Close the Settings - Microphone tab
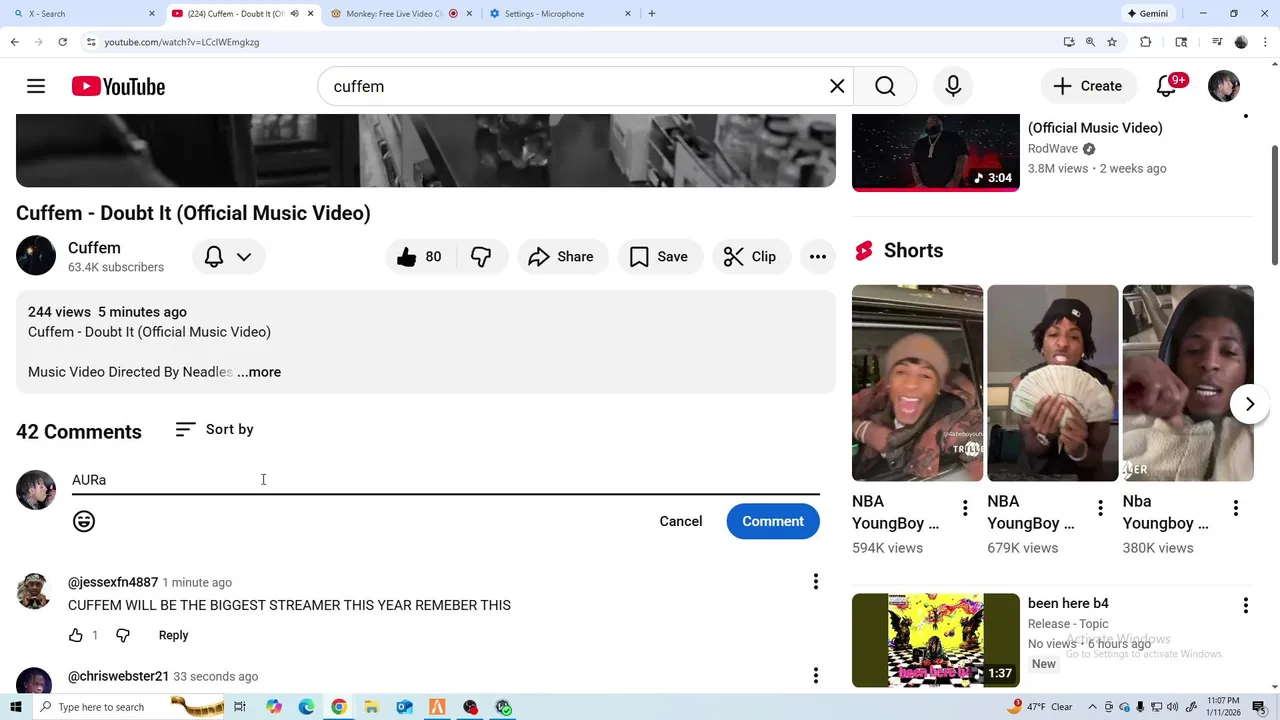Screen dimensions: 1280x720 (628, 14)
